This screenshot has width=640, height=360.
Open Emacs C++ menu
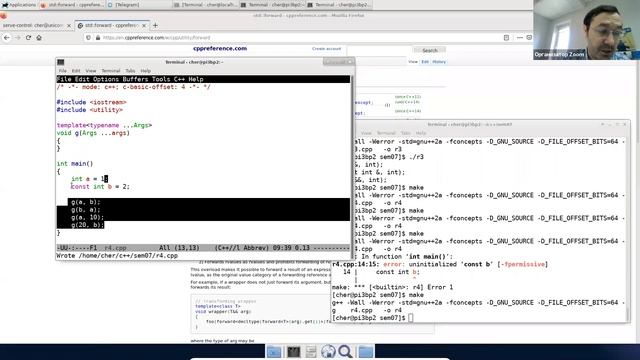[x=179, y=79]
